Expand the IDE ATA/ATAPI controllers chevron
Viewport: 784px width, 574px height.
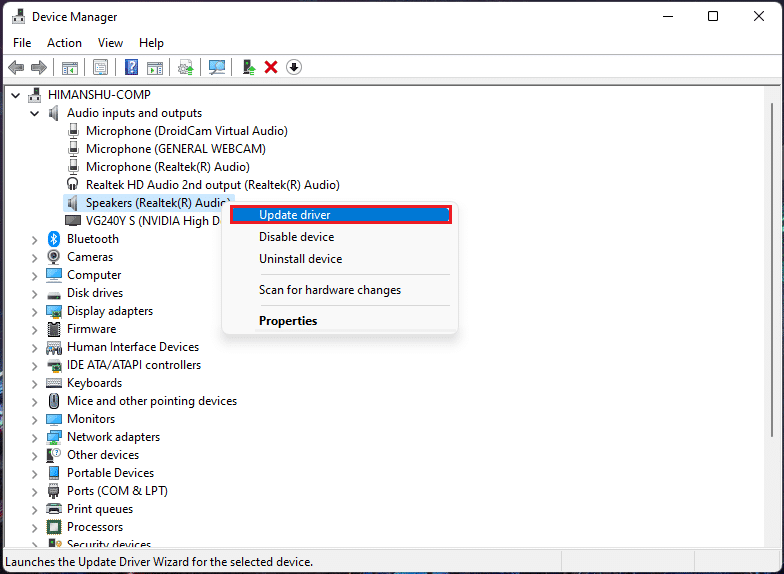(34, 366)
